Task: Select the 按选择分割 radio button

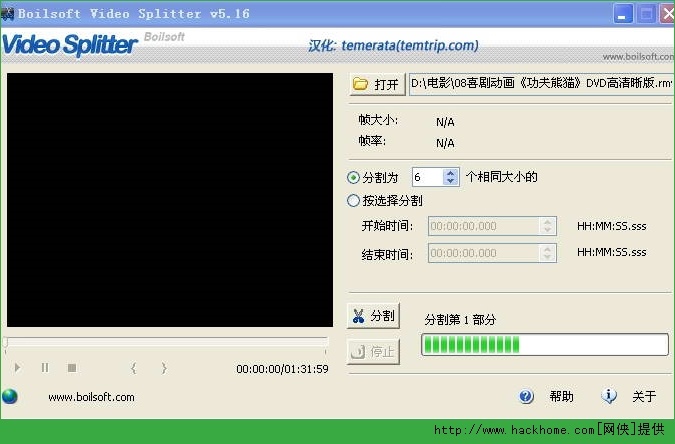Action: [353, 200]
